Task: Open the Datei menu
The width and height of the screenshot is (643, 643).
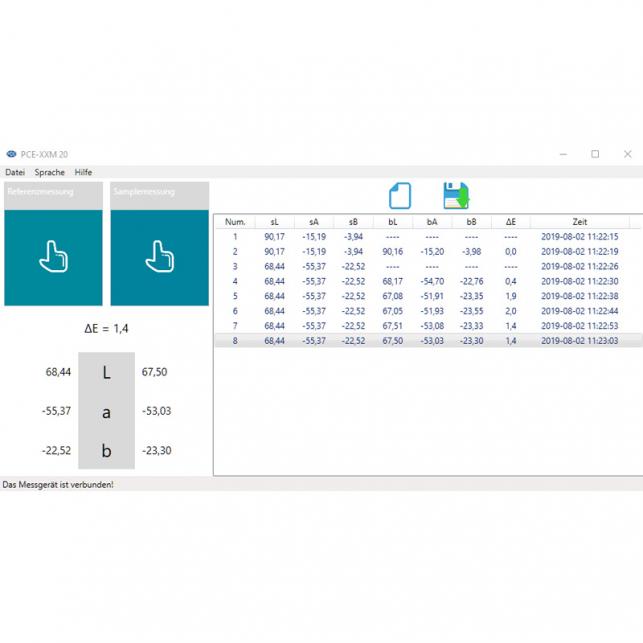Action: coord(15,172)
